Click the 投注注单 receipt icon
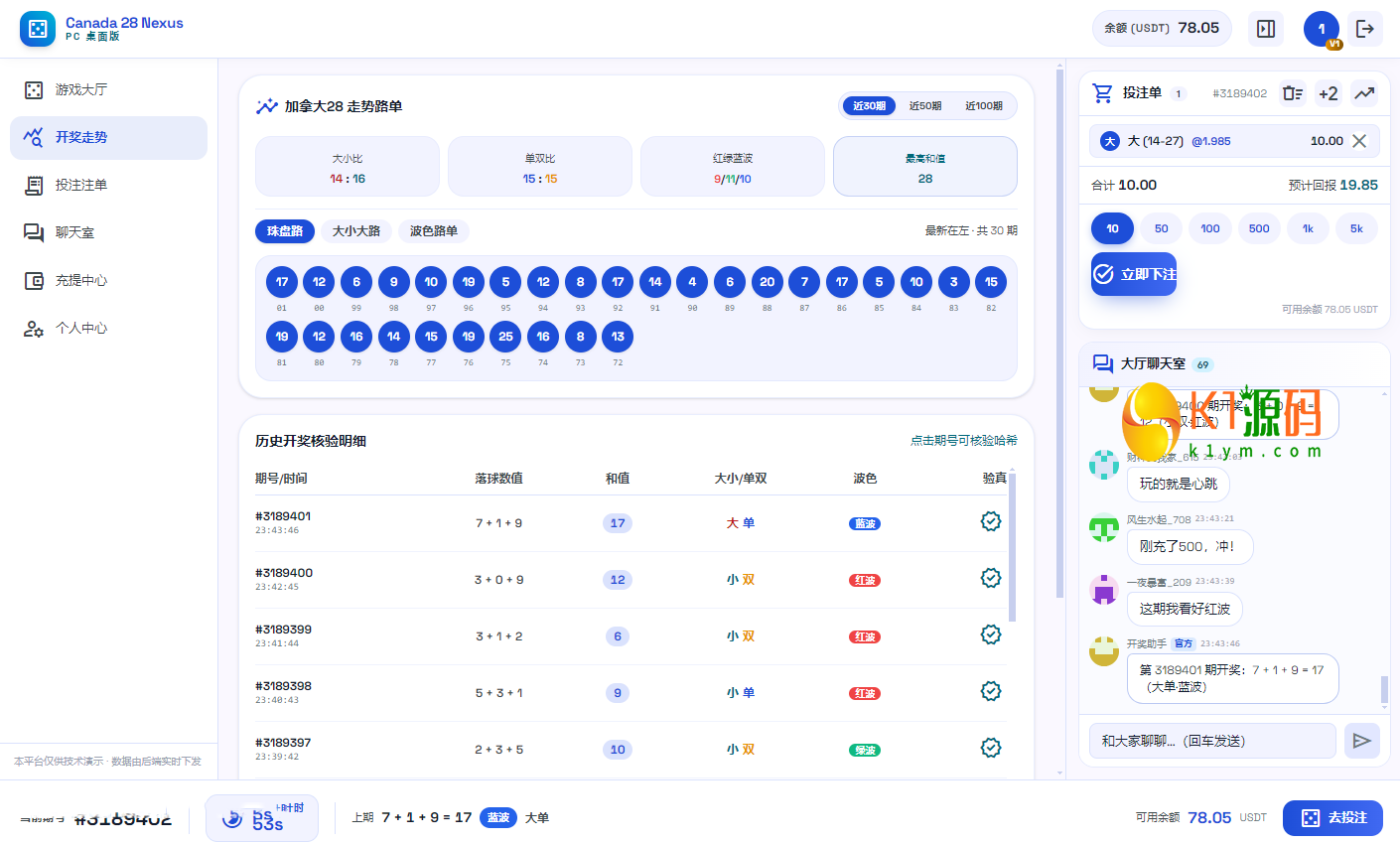The height and width of the screenshot is (844, 1400). [x=34, y=185]
